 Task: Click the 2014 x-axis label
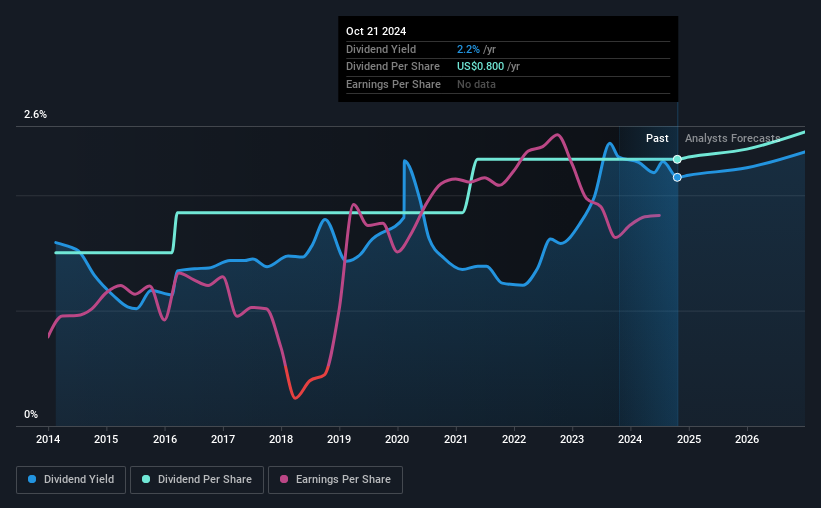(48, 439)
